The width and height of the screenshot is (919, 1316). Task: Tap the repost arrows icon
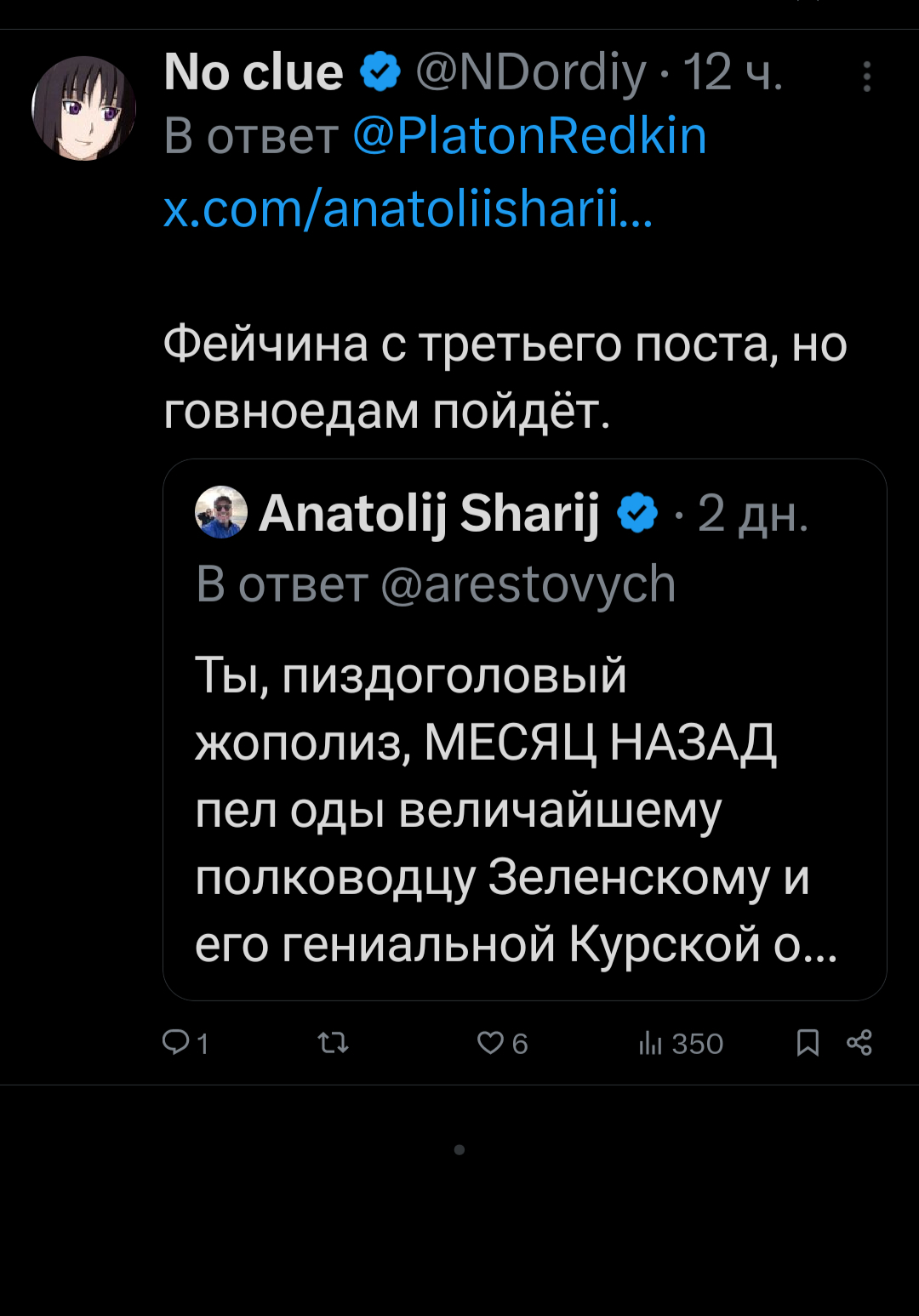click(333, 1042)
